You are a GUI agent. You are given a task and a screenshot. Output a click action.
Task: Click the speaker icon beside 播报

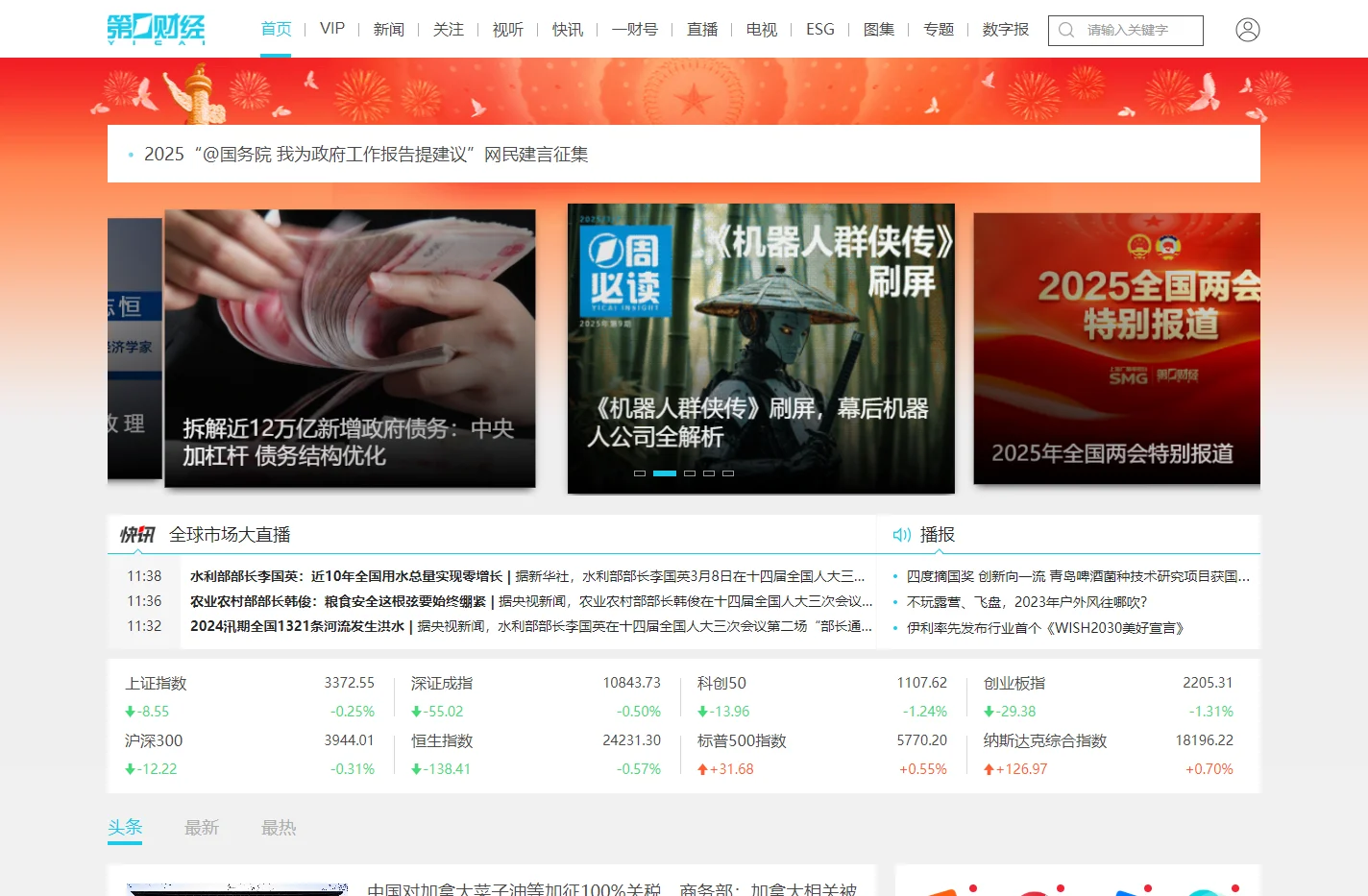click(901, 535)
